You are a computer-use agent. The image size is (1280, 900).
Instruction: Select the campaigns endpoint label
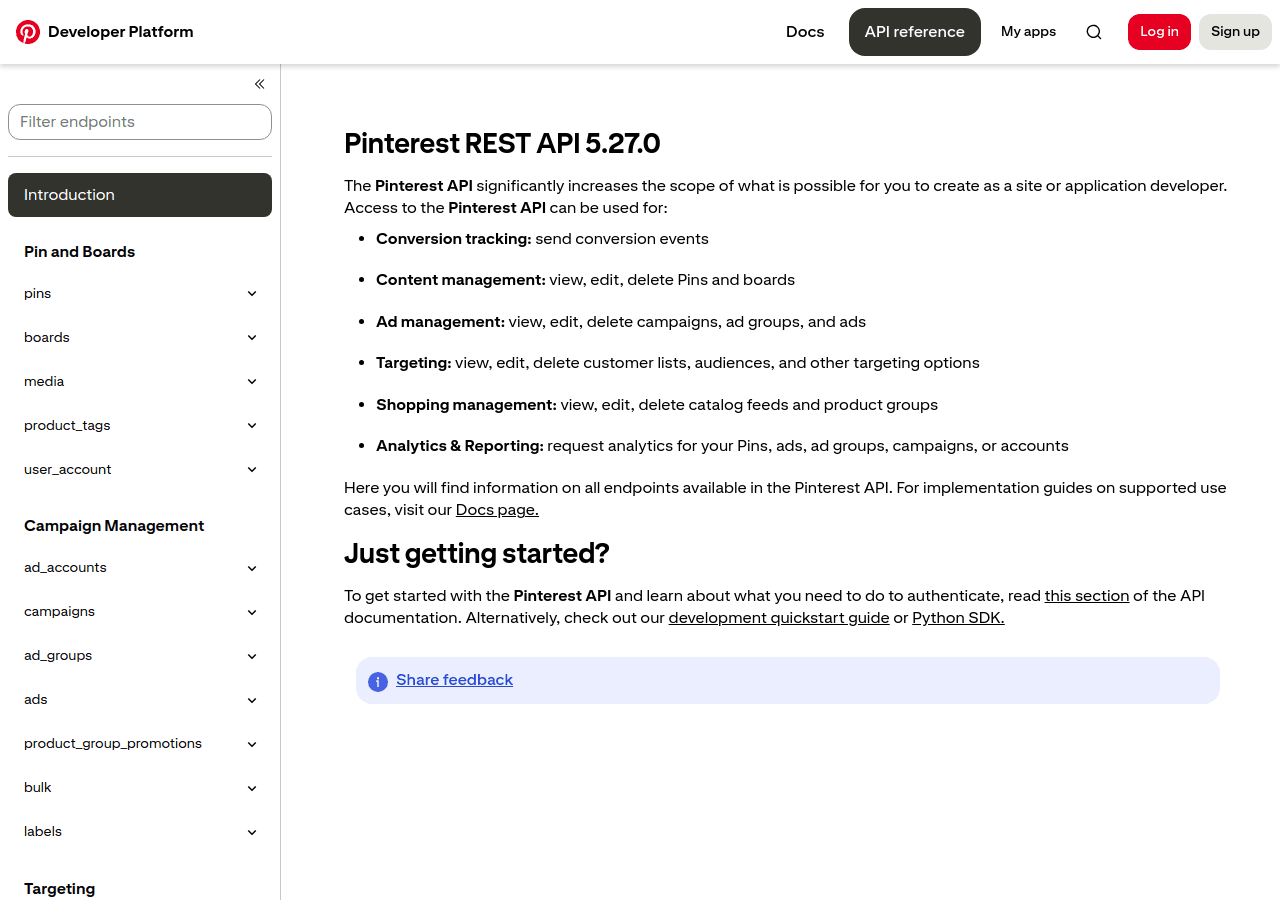pyautogui.click(x=59, y=612)
